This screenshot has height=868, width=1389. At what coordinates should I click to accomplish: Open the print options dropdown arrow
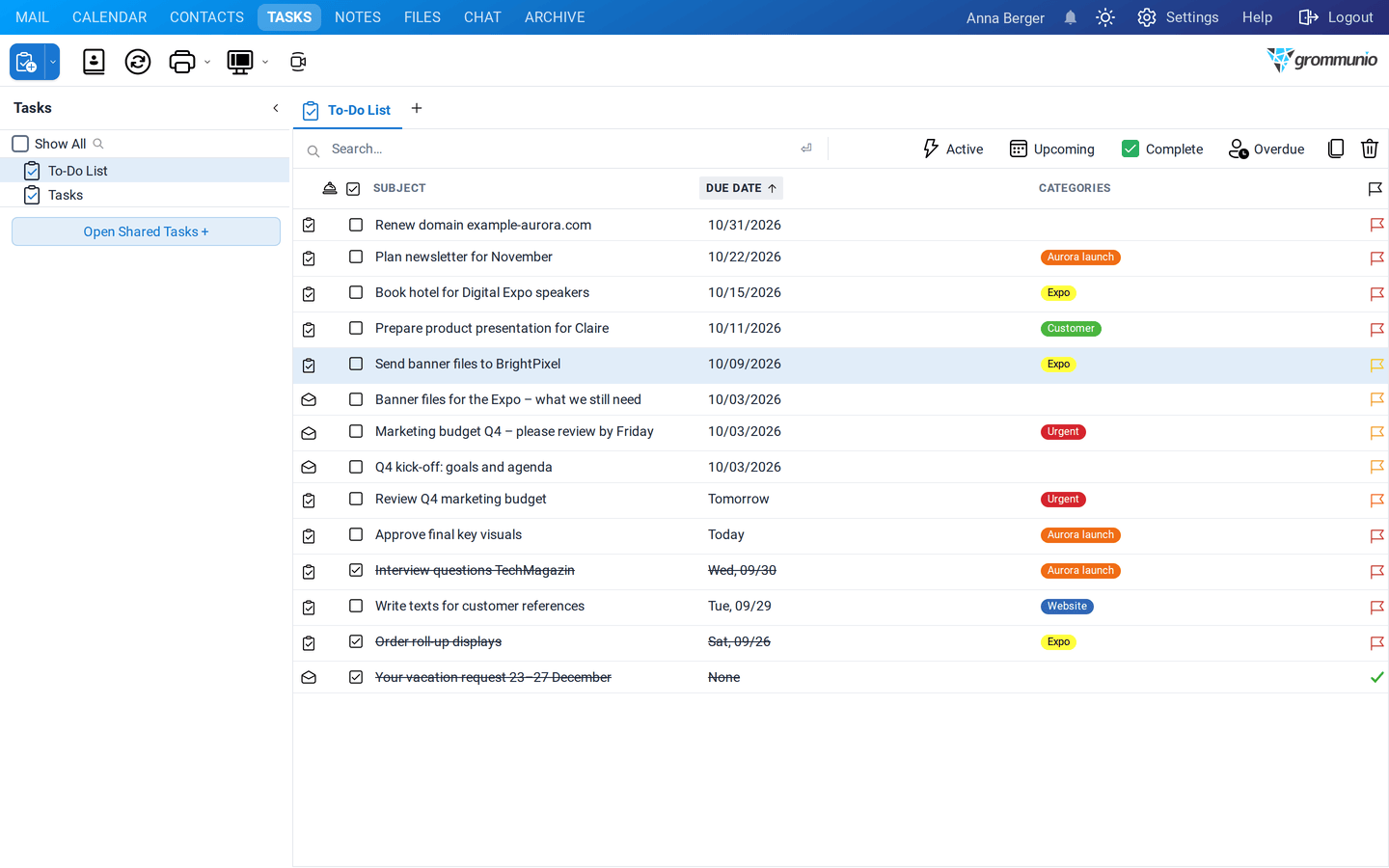207,63
